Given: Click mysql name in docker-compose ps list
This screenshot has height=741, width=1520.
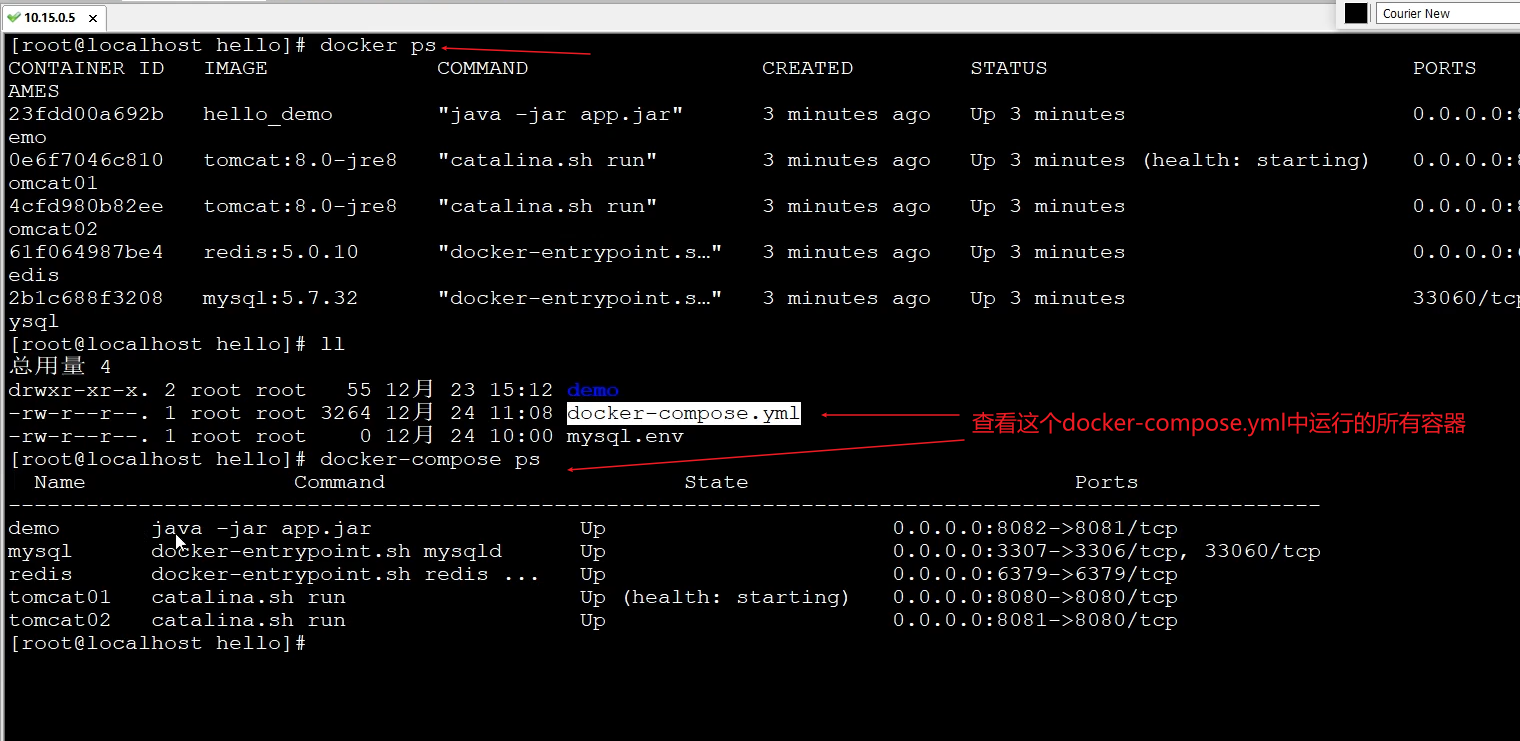Looking at the screenshot, I should click(x=40, y=552).
